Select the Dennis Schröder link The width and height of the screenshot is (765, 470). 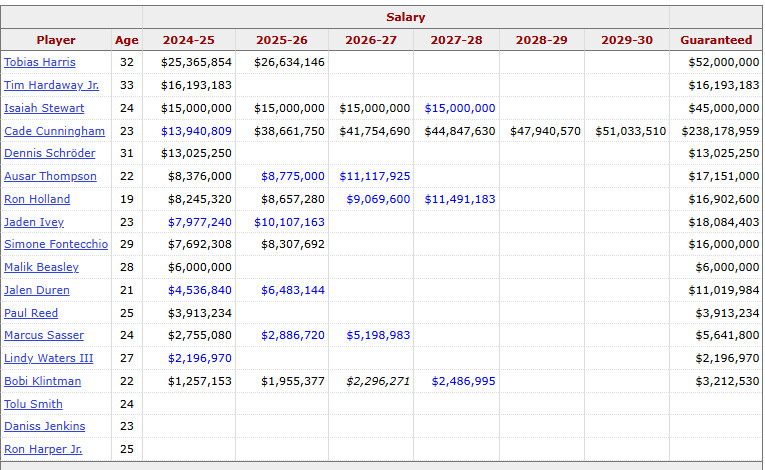[49, 153]
